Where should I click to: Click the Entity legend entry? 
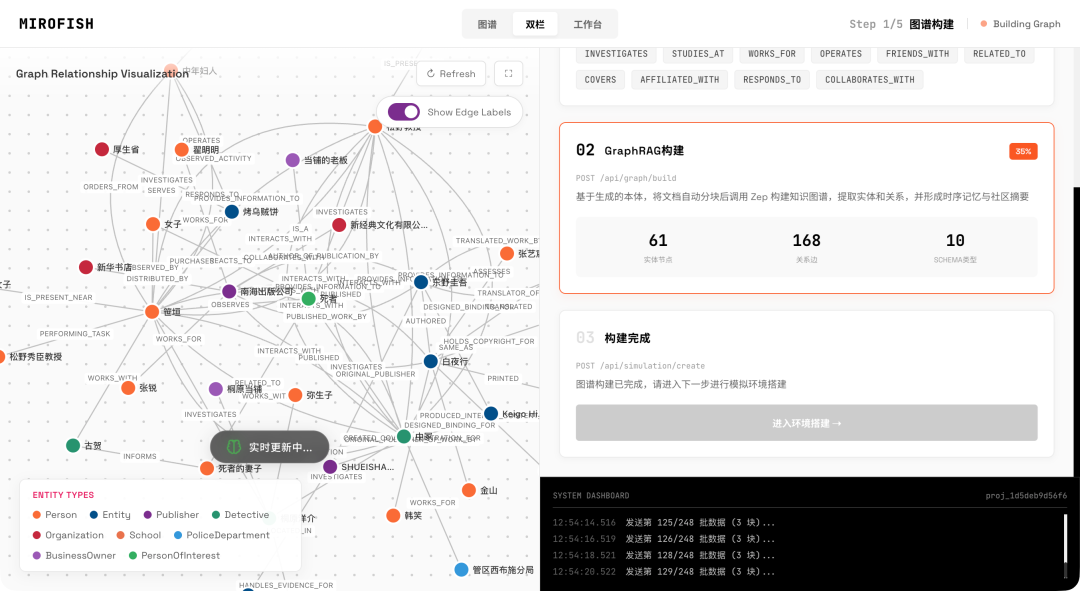(110, 515)
